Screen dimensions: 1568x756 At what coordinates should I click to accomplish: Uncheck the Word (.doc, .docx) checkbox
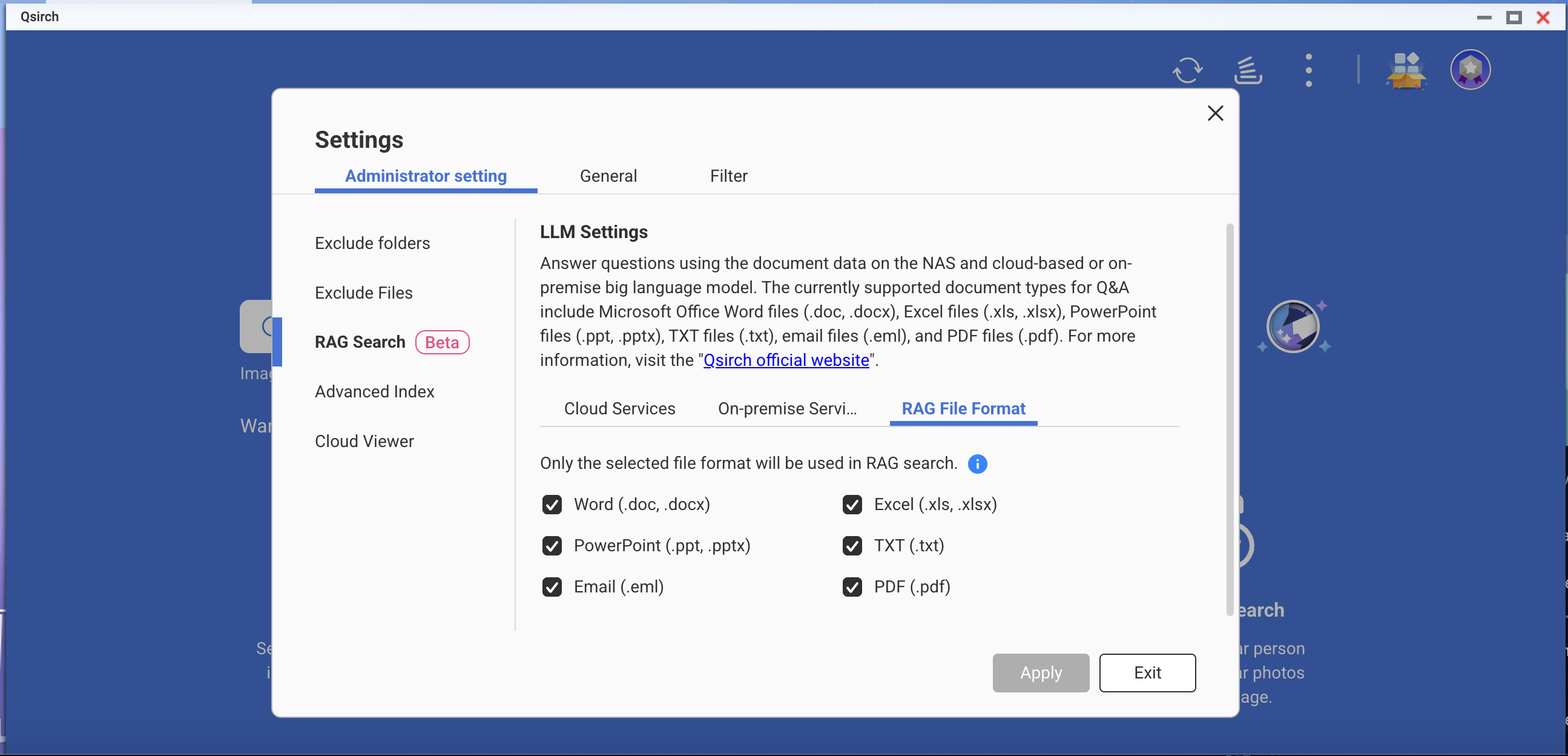tap(552, 505)
